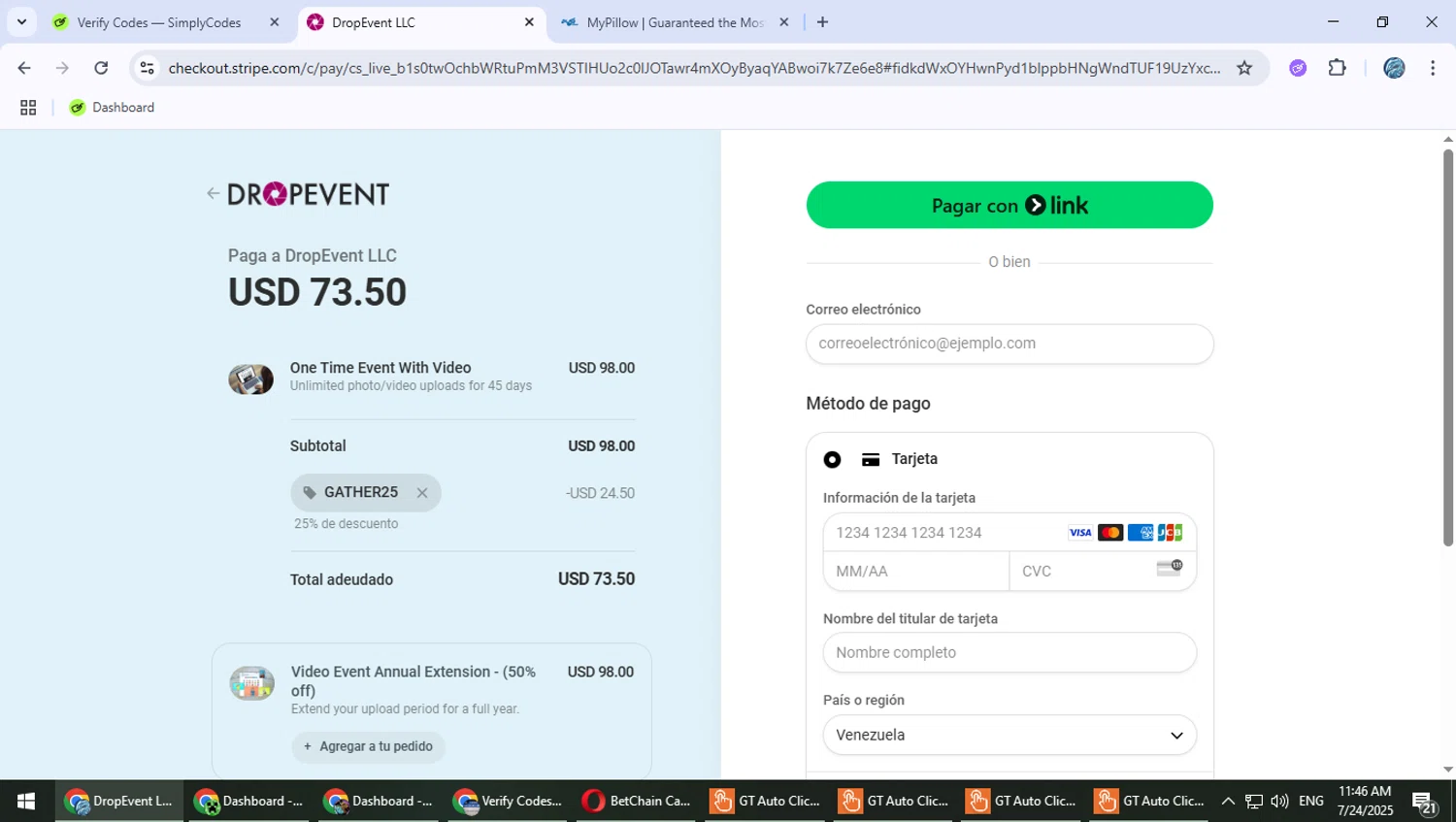Click the Visa card brand icon
This screenshot has width=1456, height=822.
tap(1080, 533)
